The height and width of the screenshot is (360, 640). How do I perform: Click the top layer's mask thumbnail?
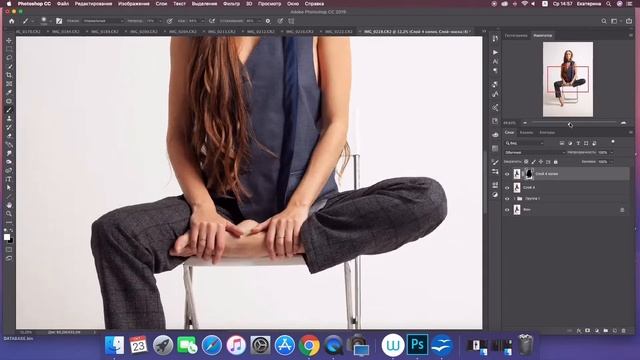point(529,174)
